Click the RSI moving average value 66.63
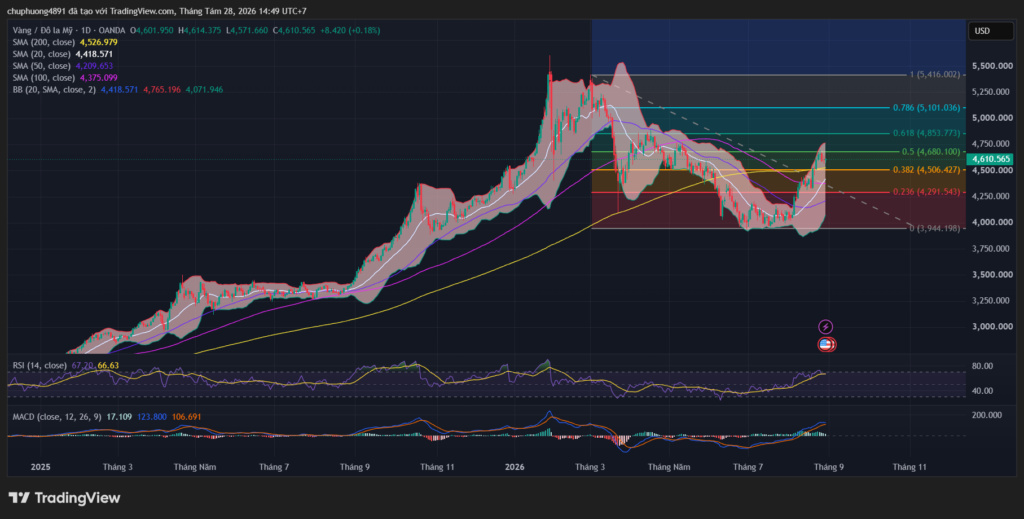Screen dimensions: 1024x519 click(108, 366)
